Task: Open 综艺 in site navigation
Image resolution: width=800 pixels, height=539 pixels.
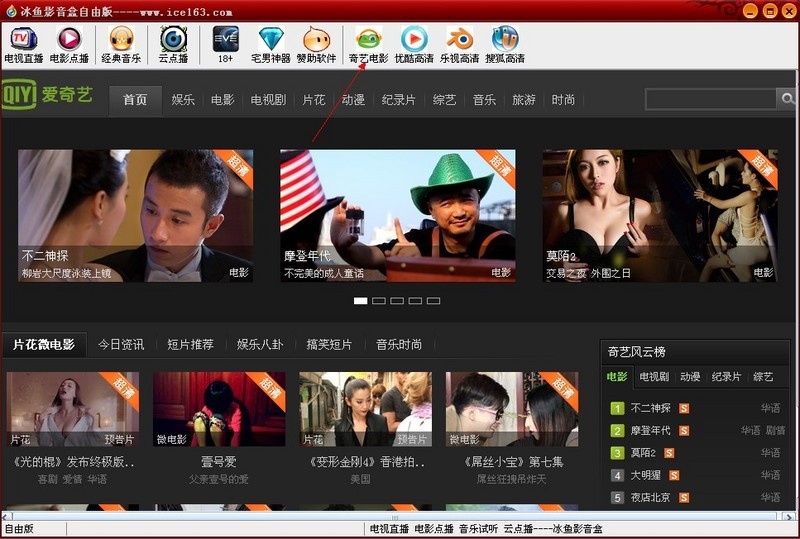Action: (x=444, y=100)
